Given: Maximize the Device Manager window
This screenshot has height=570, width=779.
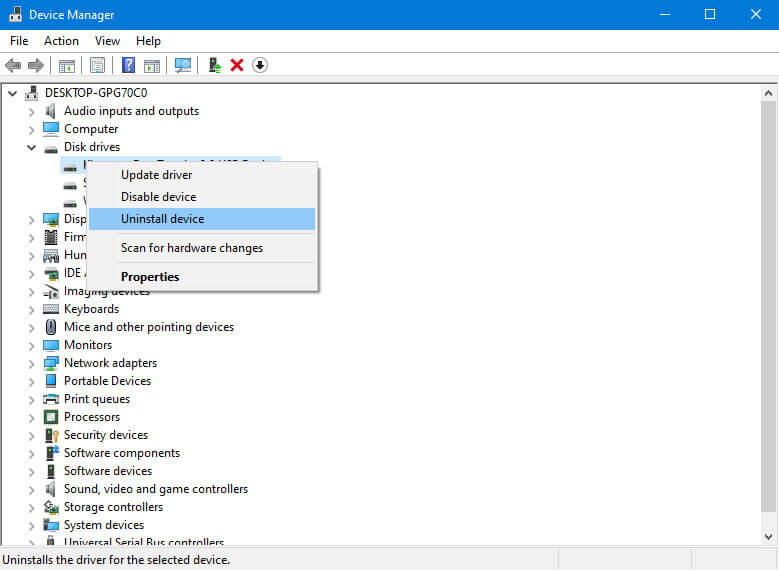Looking at the screenshot, I should [x=710, y=14].
